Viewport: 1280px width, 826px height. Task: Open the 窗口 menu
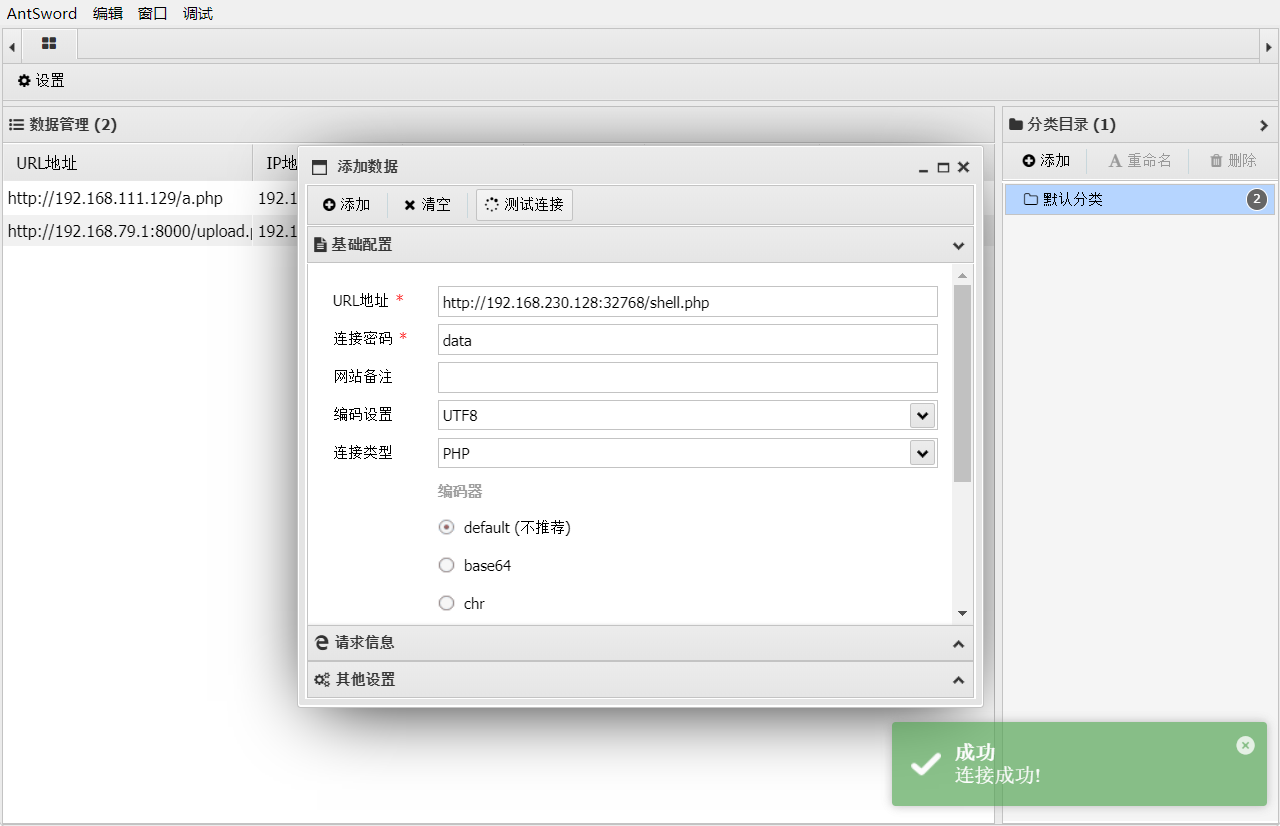click(x=153, y=13)
